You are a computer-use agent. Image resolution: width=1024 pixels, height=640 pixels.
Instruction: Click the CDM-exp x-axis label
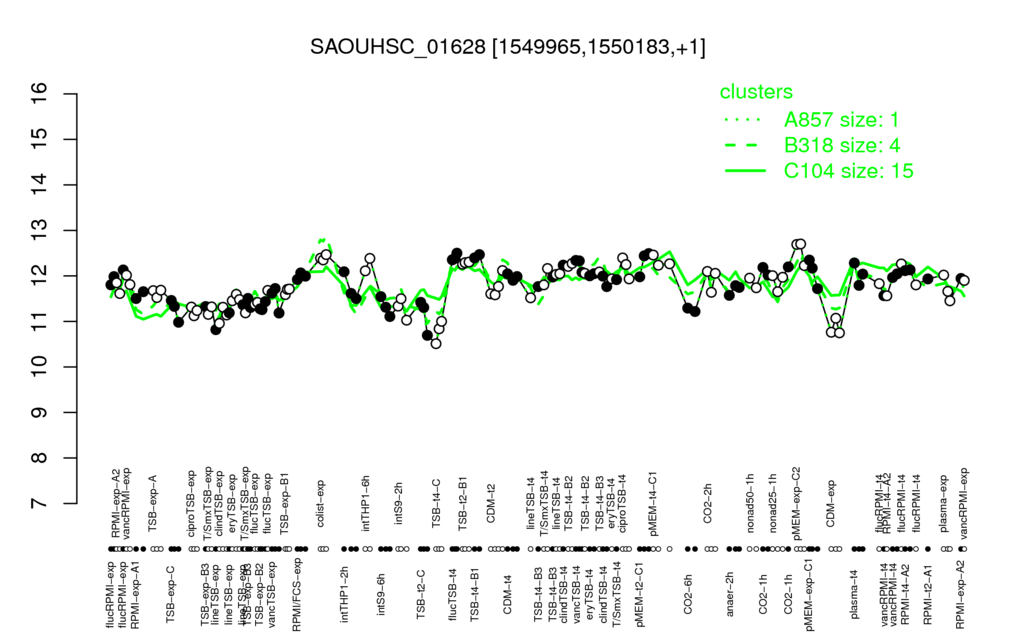(831, 504)
